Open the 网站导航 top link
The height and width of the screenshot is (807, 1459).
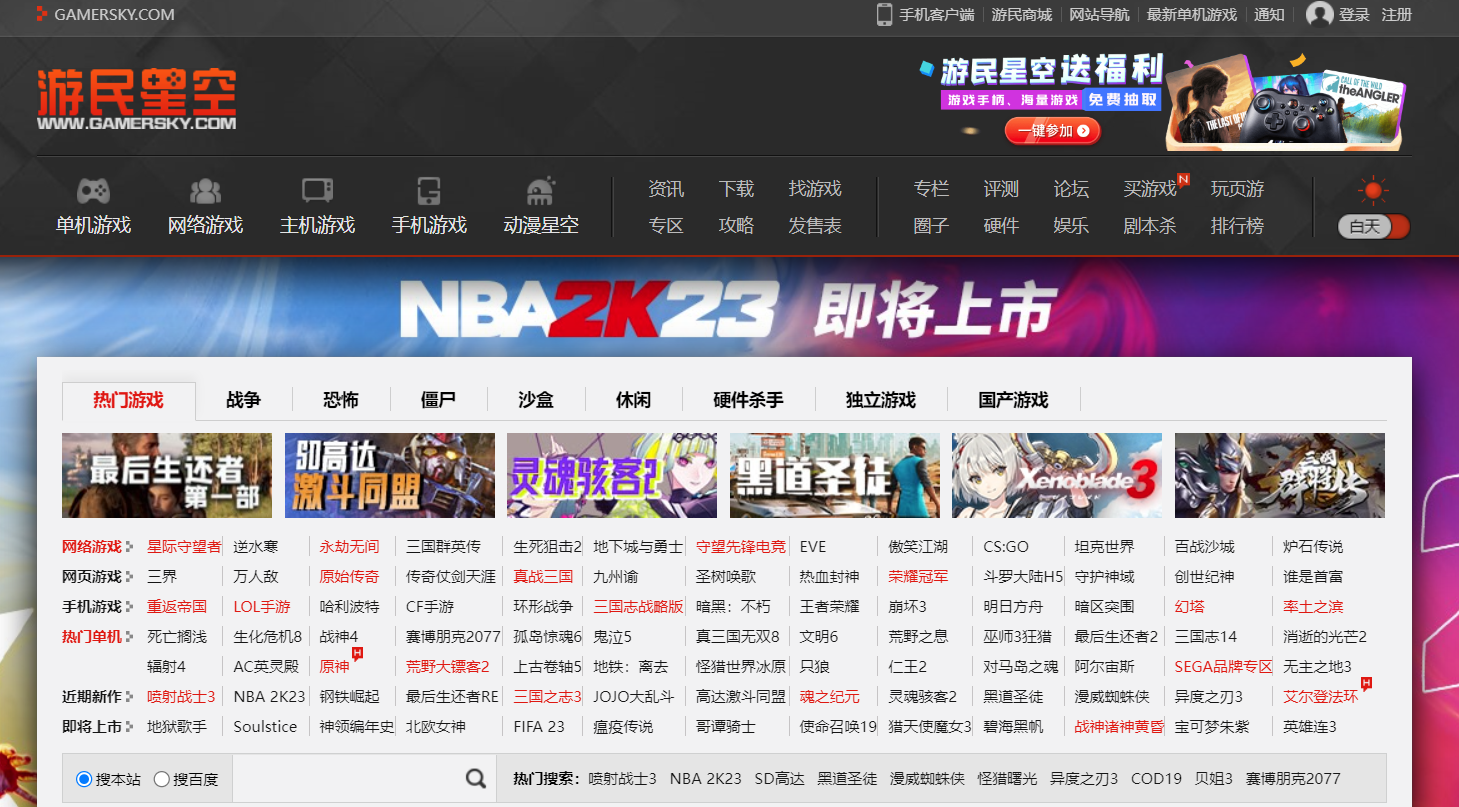coord(1100,15)
